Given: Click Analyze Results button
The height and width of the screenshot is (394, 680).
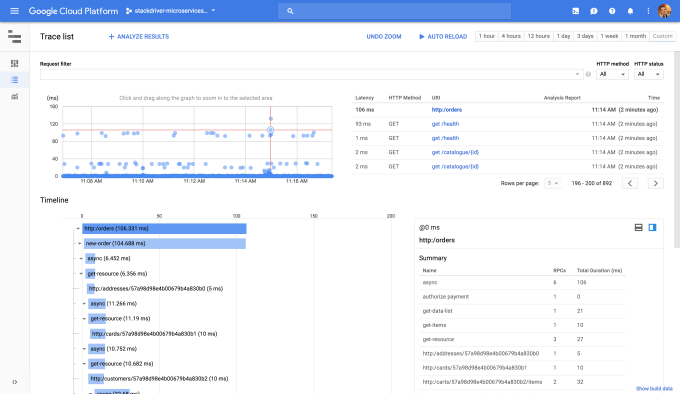Looking at the screenshot, I should pos(139,37).
